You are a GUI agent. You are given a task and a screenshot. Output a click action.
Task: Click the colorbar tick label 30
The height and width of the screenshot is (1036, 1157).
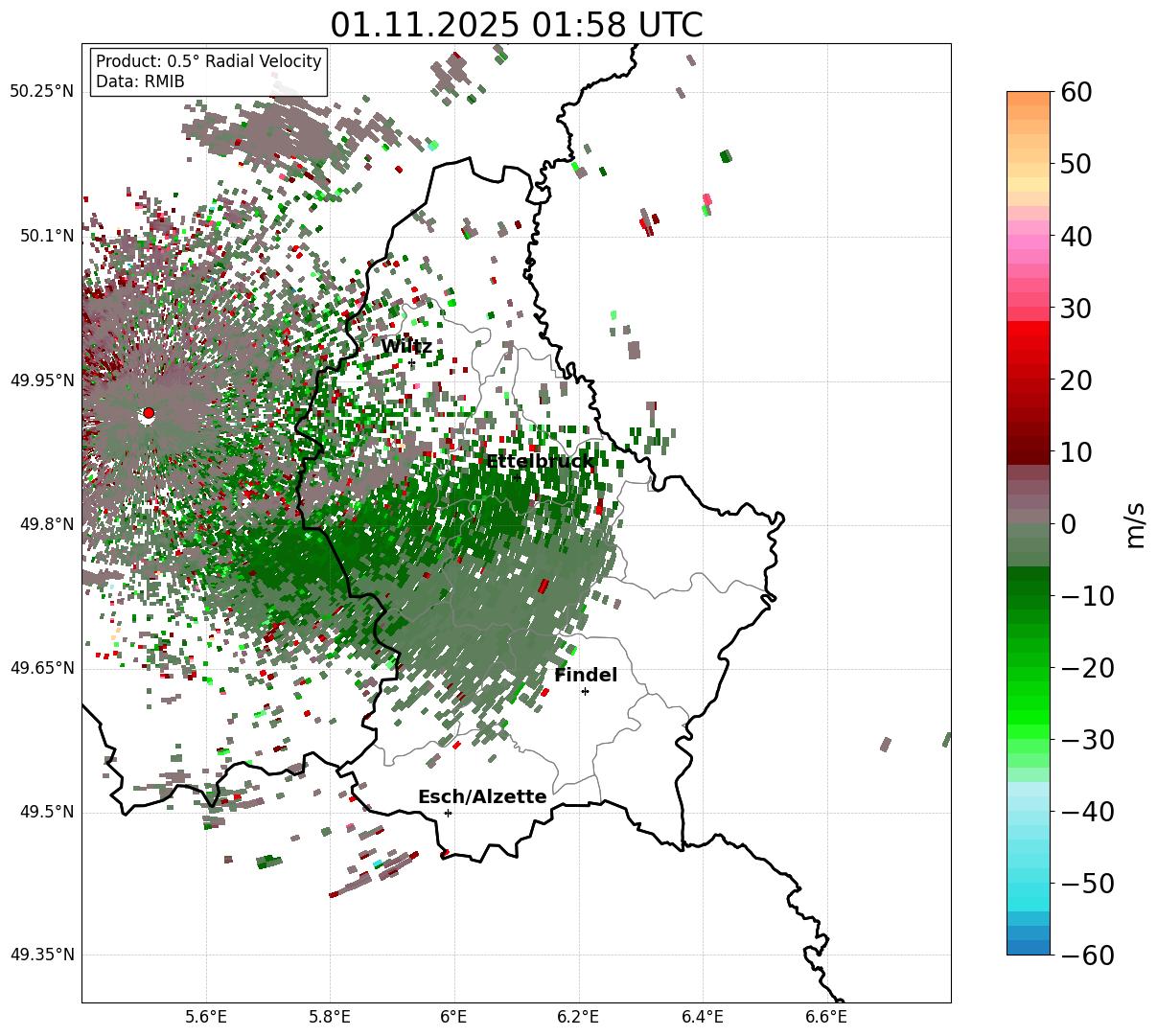1076,309
